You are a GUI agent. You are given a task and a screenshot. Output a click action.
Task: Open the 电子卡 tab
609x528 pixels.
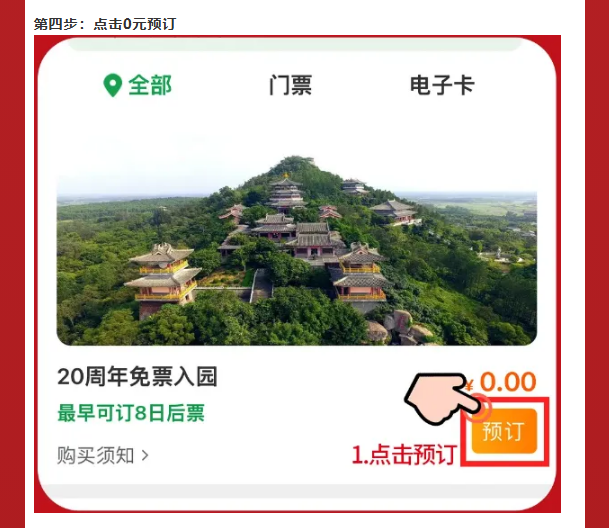pos(442,85)
